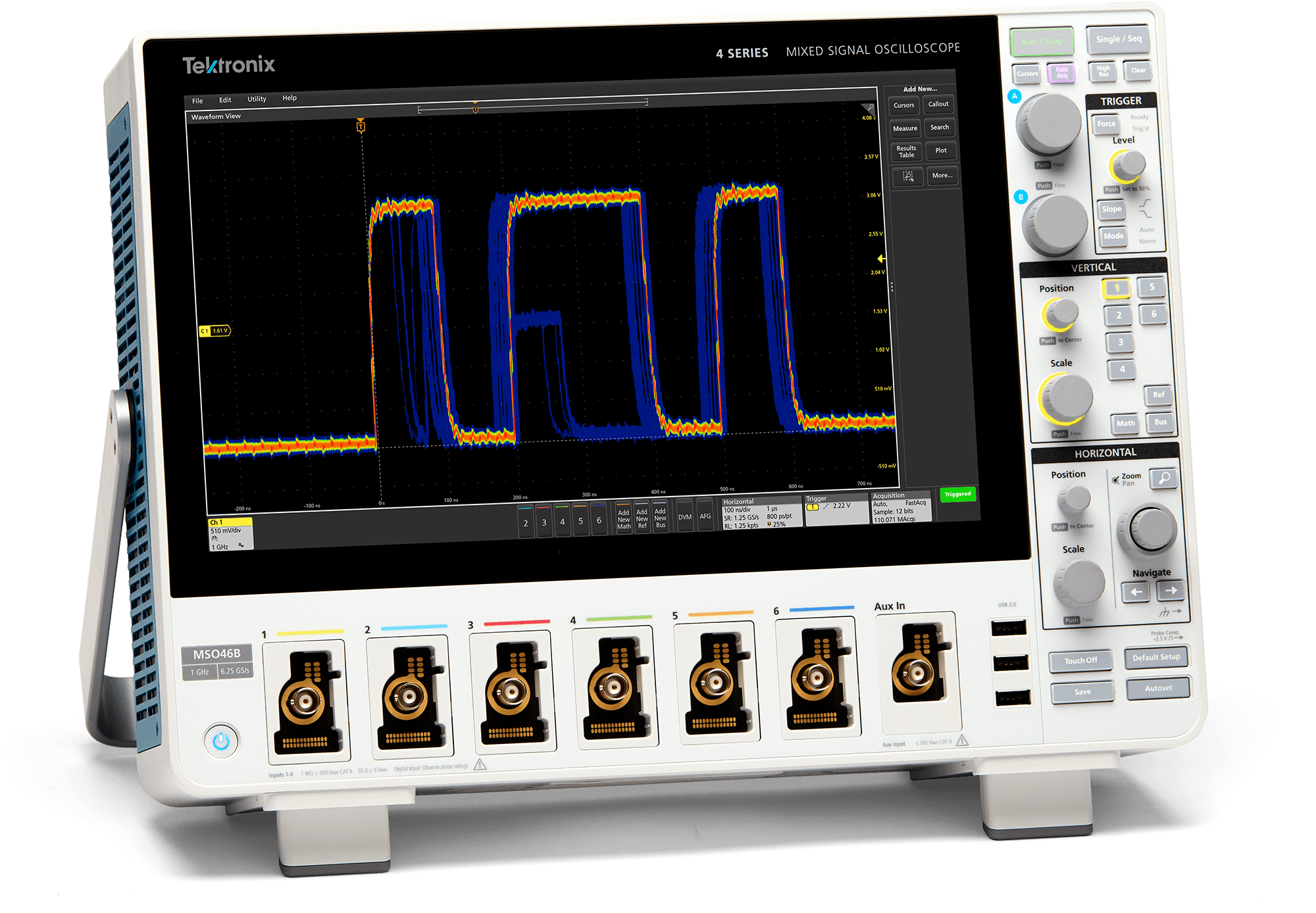Image resolution: width=1316 pixels, height=913 pixels.
Task: Open the Edit menu
Action: (x=225, y=100)
